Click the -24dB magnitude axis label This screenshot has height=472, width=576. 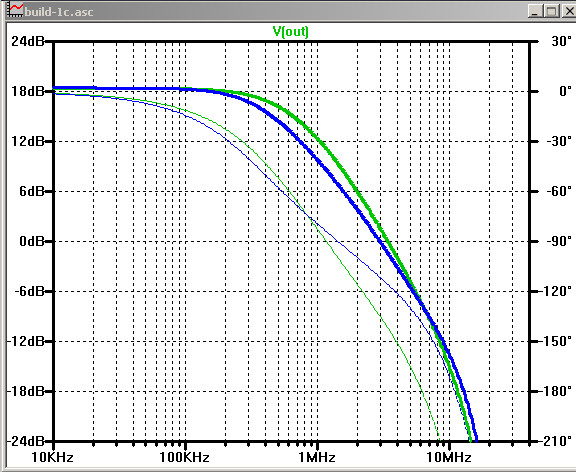[x=25, y=441]
